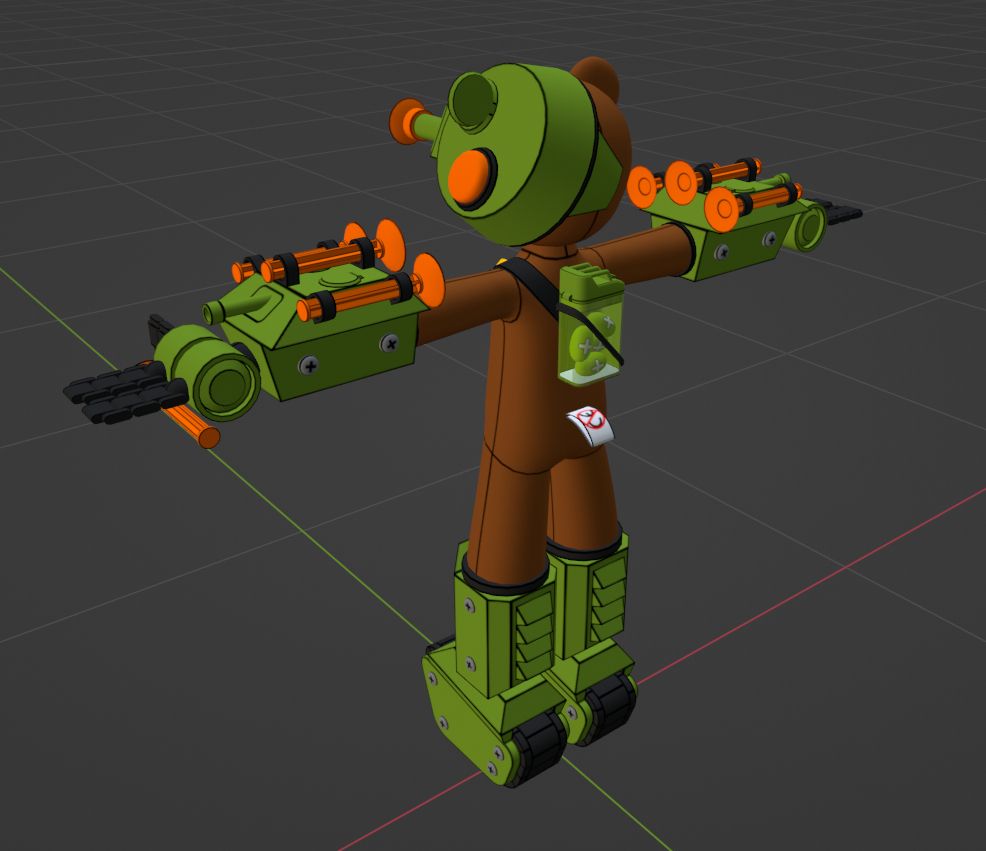Select the green eye scope on the helmet
The image size is (986, 851).
coord(473,102)
